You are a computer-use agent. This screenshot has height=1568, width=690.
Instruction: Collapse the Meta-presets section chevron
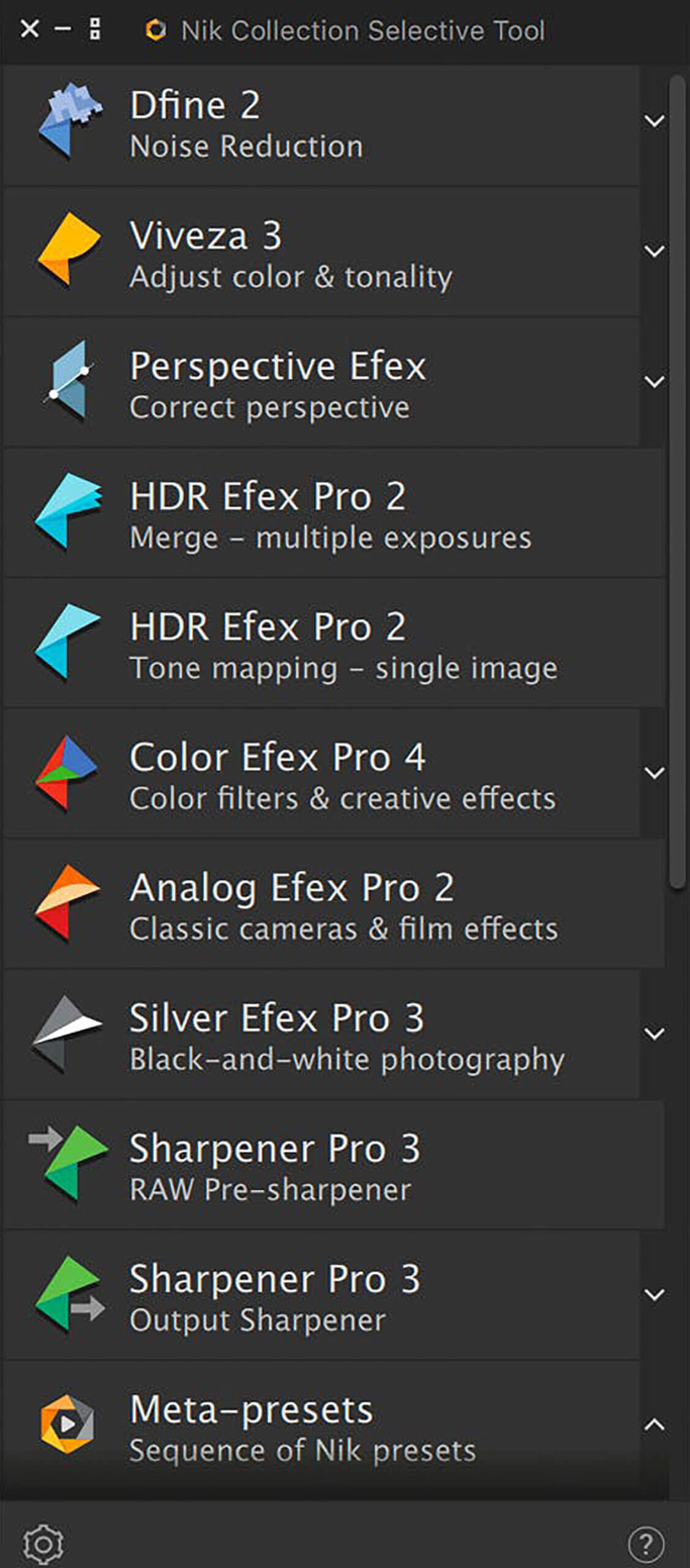click(654, 1425)
